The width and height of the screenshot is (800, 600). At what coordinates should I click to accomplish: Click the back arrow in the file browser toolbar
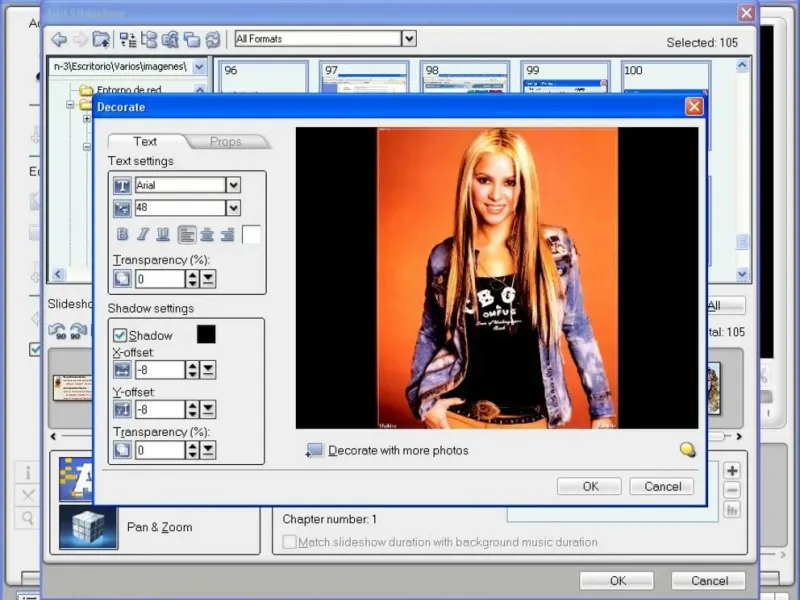(59, 39)
